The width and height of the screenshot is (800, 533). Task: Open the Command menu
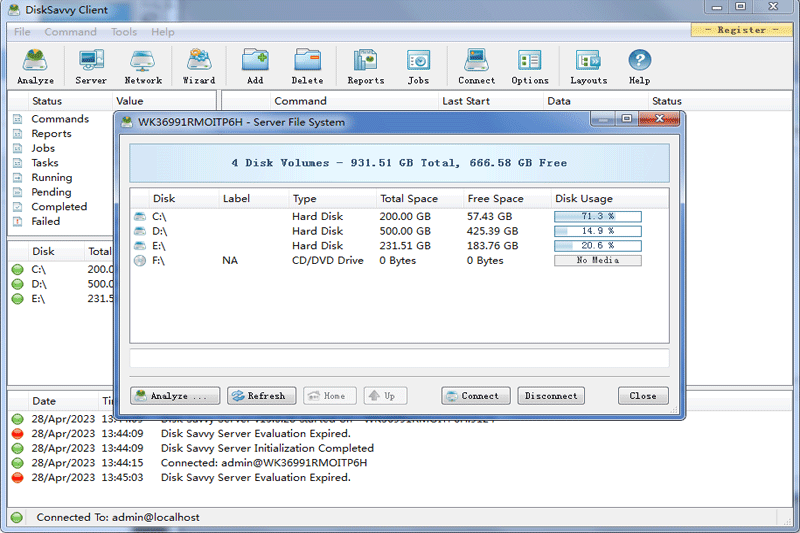point(70,32)
